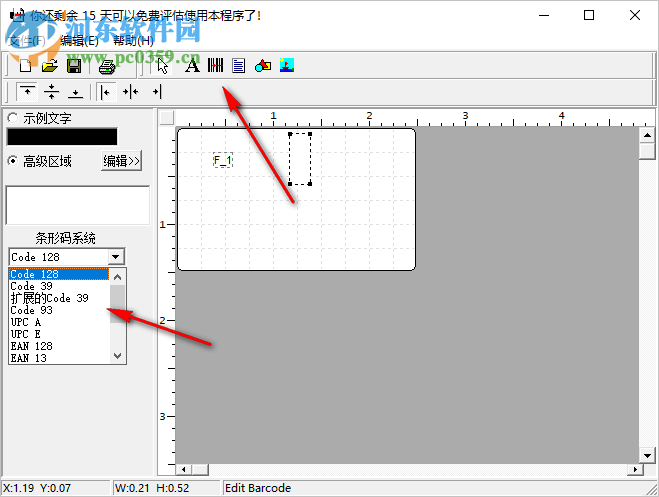659x497 pixels.
Task: Select 扩展的Code 39 entry
Action: 59,298
